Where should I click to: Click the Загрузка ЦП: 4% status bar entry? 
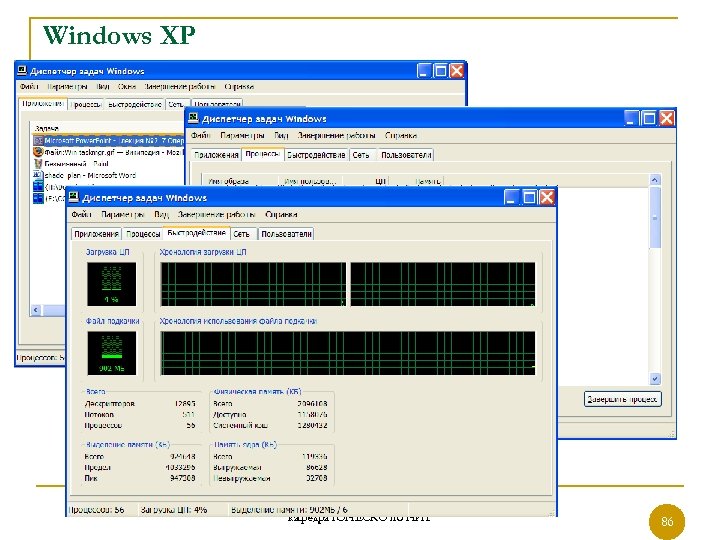174,509
